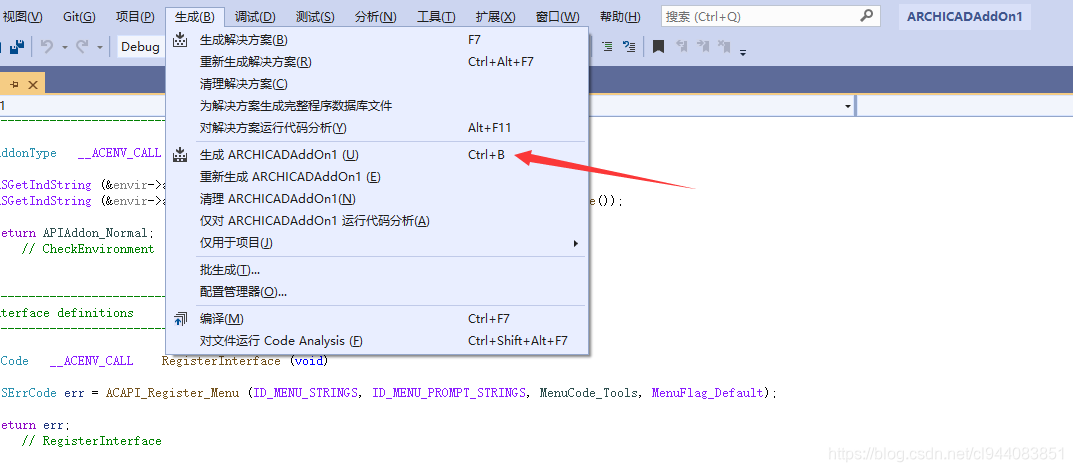Open the Debug configuration dropdown
Screen dimensions: 1073x472
pos(141,47)
